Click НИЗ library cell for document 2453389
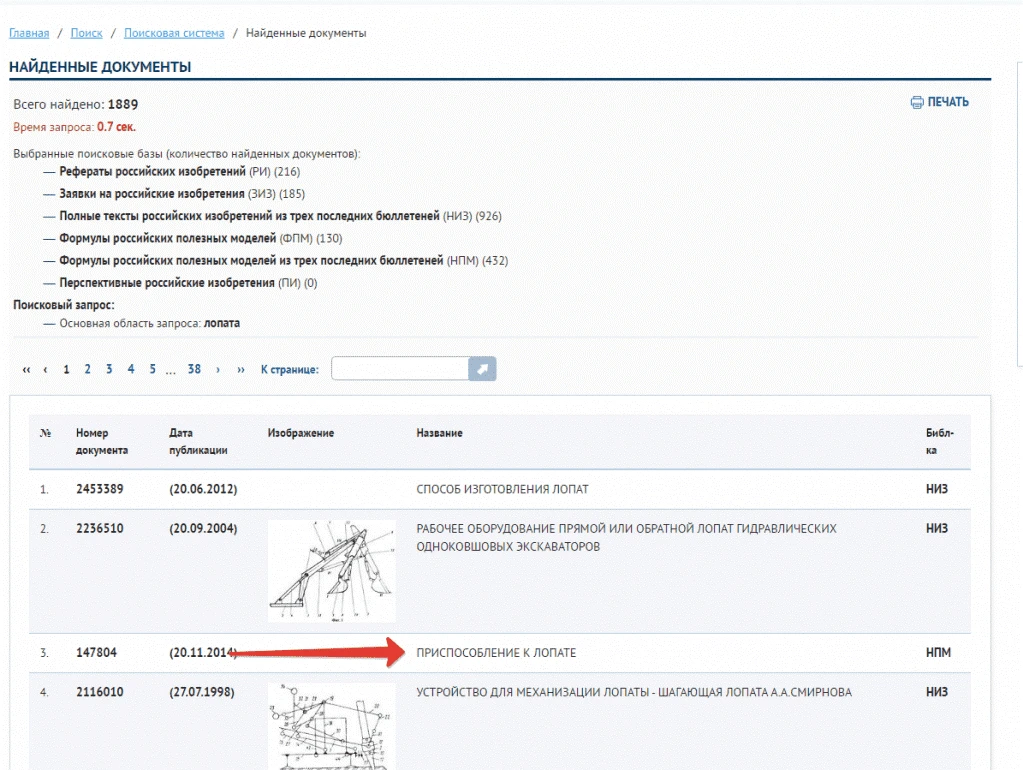Screen dimensions: 1023x770 (937, 489)
